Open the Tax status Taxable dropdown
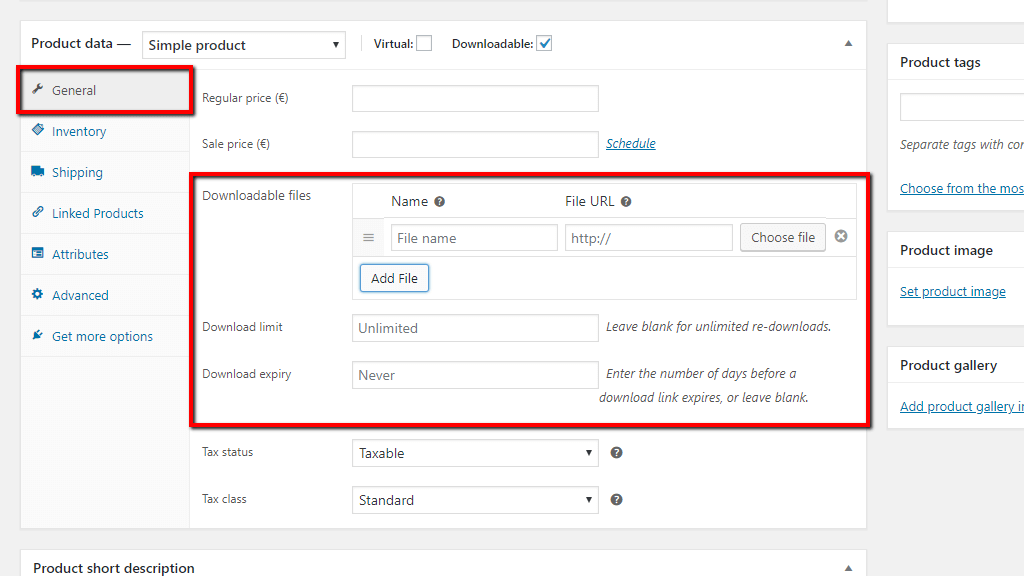The height and width of the screenshot is (576, 1024). click(x=475, y=453)
